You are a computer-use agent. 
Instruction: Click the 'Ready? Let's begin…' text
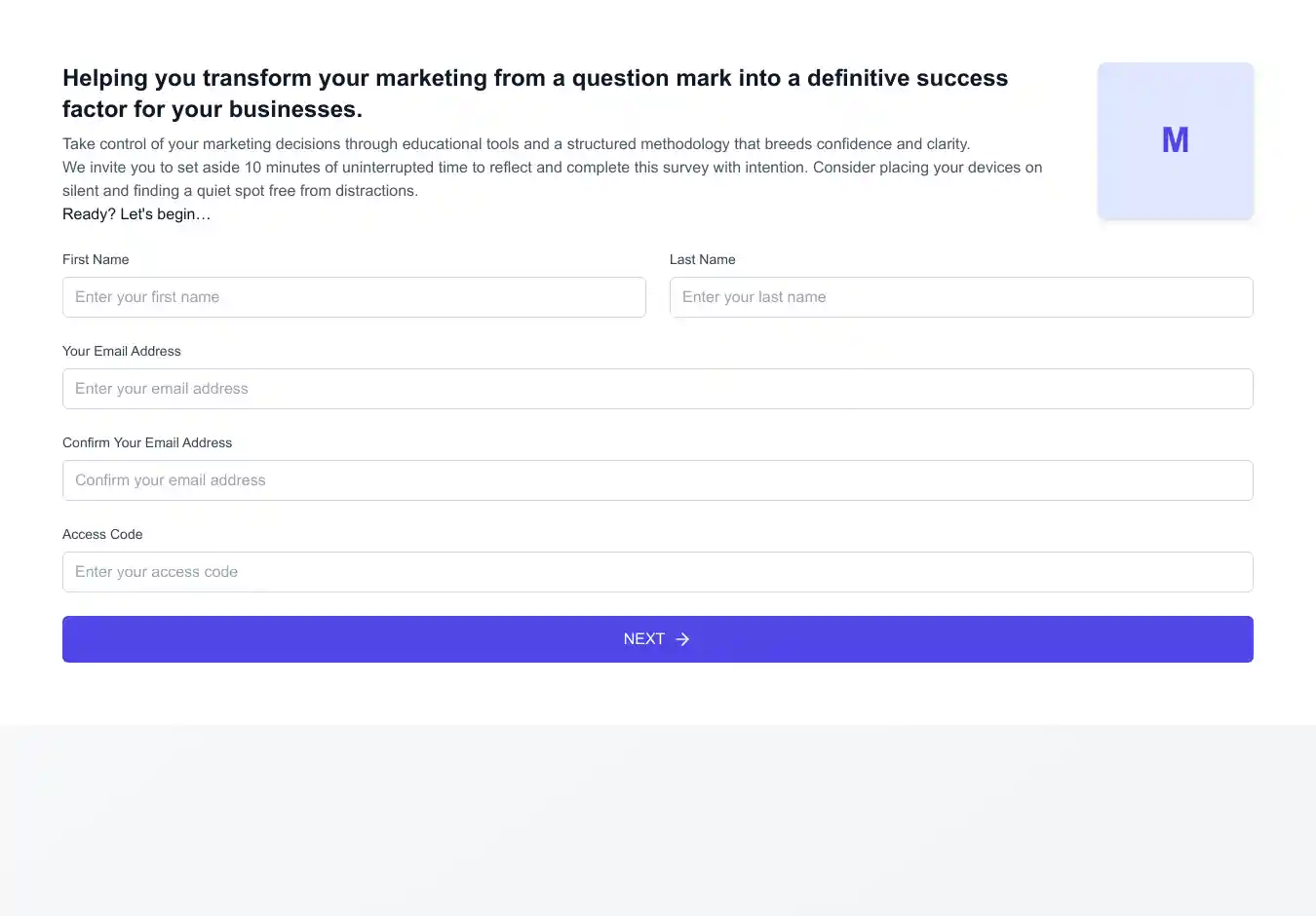pos(136,214)
